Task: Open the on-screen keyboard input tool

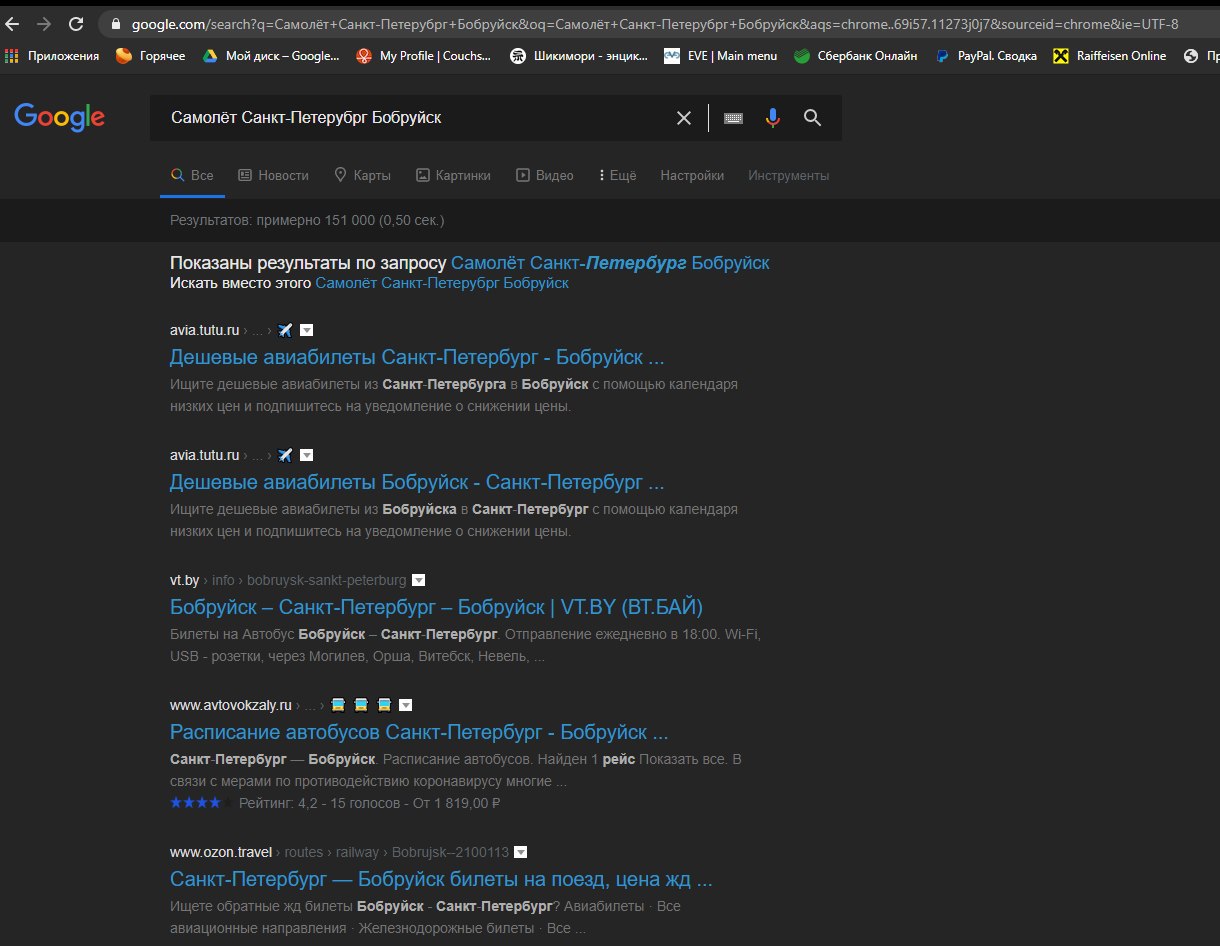Action: pyautogui.click(x=733, y=118)
